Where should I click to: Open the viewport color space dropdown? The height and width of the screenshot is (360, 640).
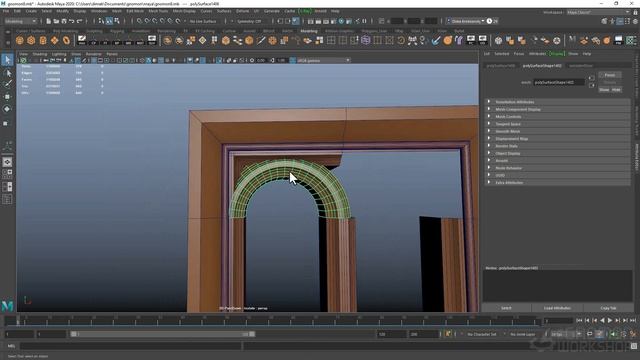323,60
